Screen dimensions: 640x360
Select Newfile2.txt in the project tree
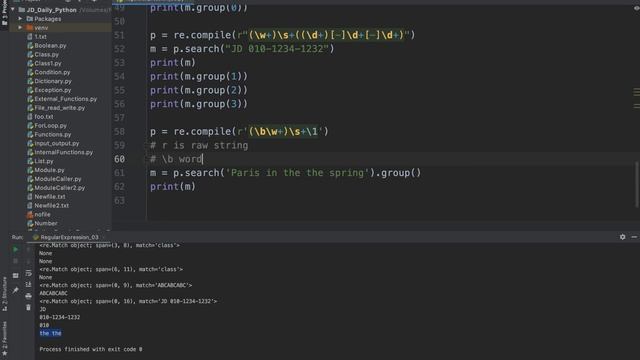click(51, 206)
